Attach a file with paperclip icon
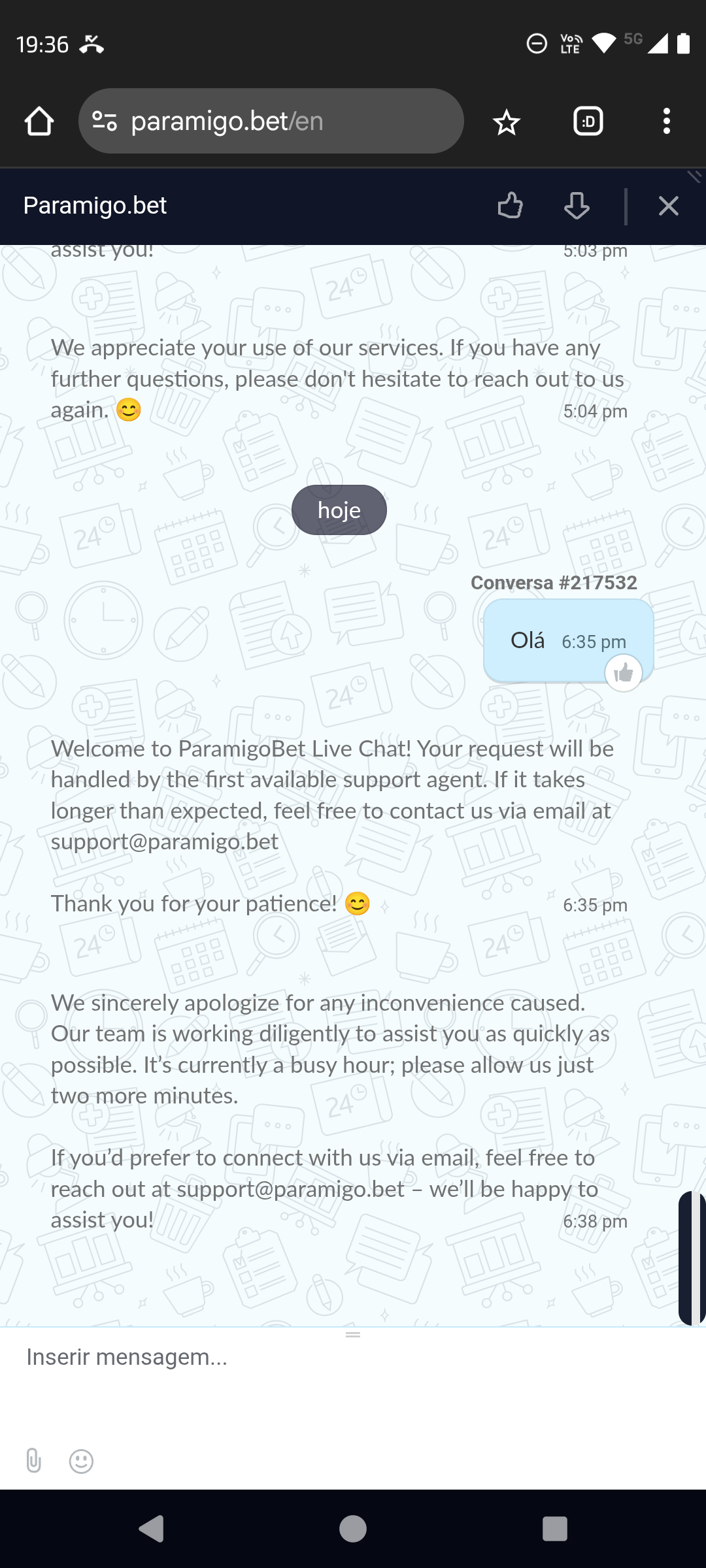 pos(33,1460)
